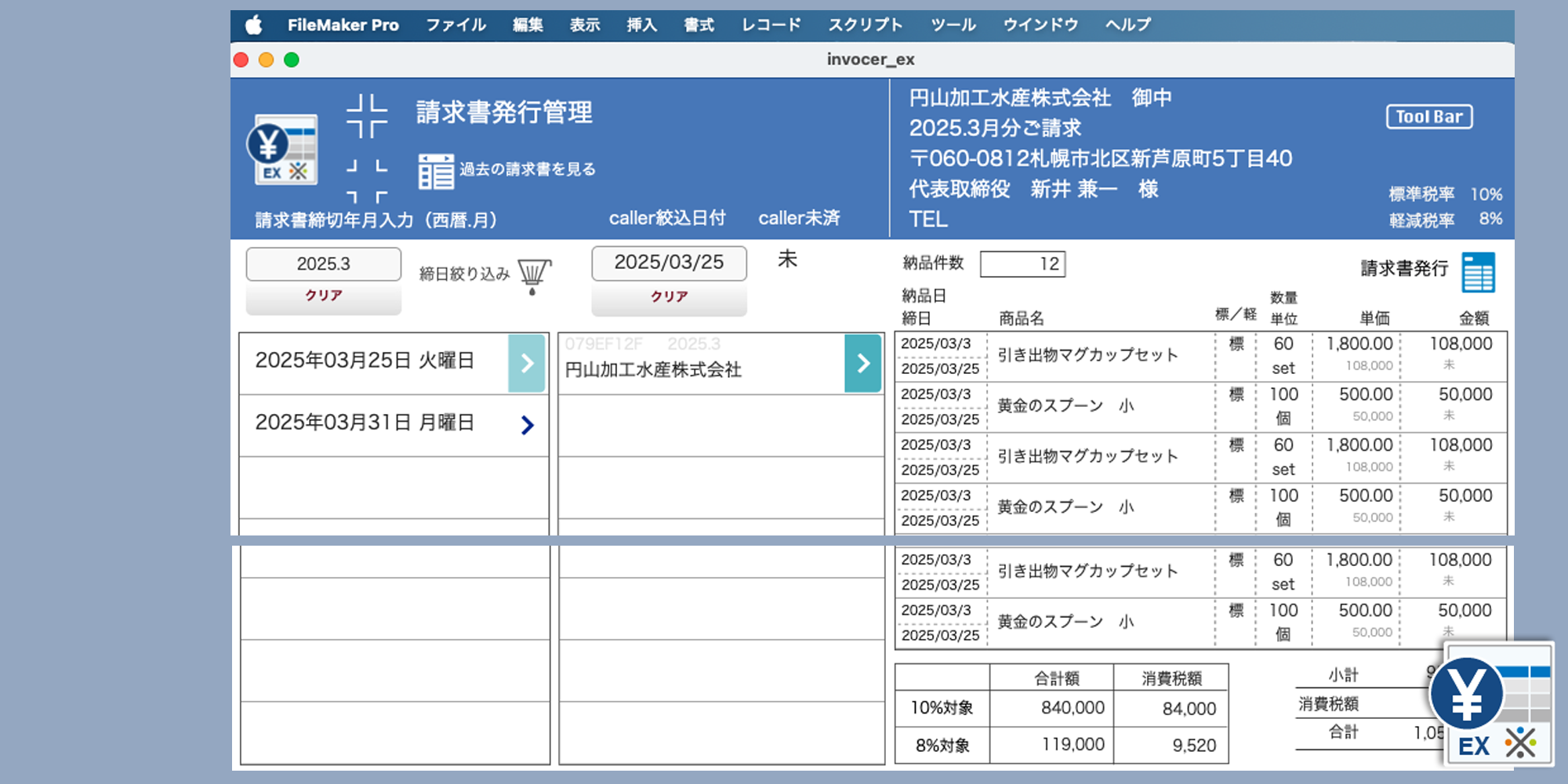Click the expand corners icon below the shrink icon
The width and height of the screenshot is (1568, 784).
[x=367, y=181]
